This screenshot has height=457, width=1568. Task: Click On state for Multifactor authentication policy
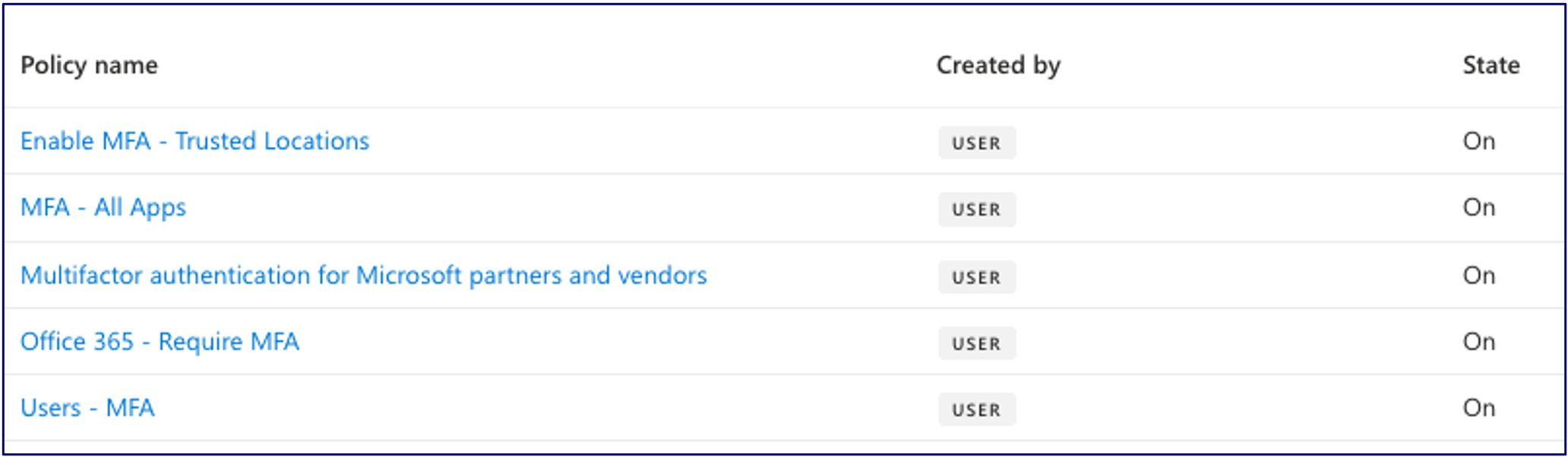click(x=1479, y=275)
